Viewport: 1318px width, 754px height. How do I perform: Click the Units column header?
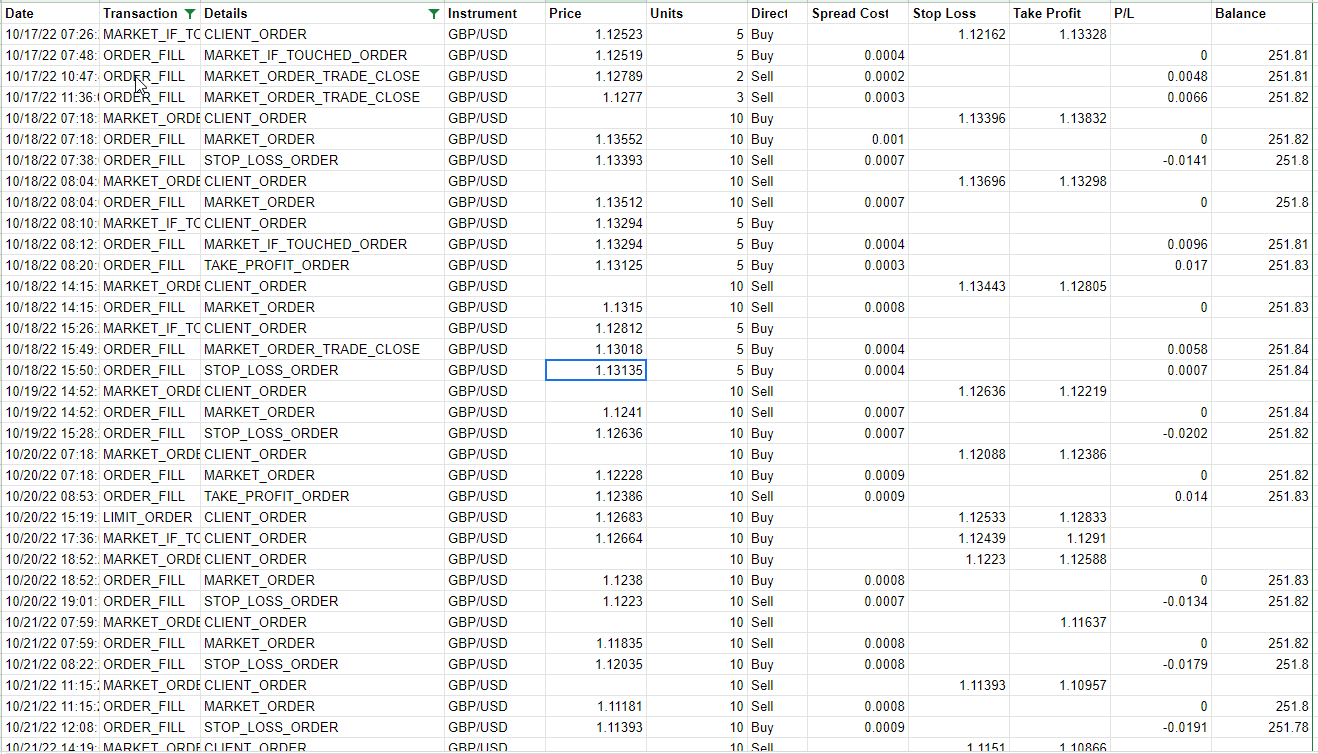pos(696,14)
